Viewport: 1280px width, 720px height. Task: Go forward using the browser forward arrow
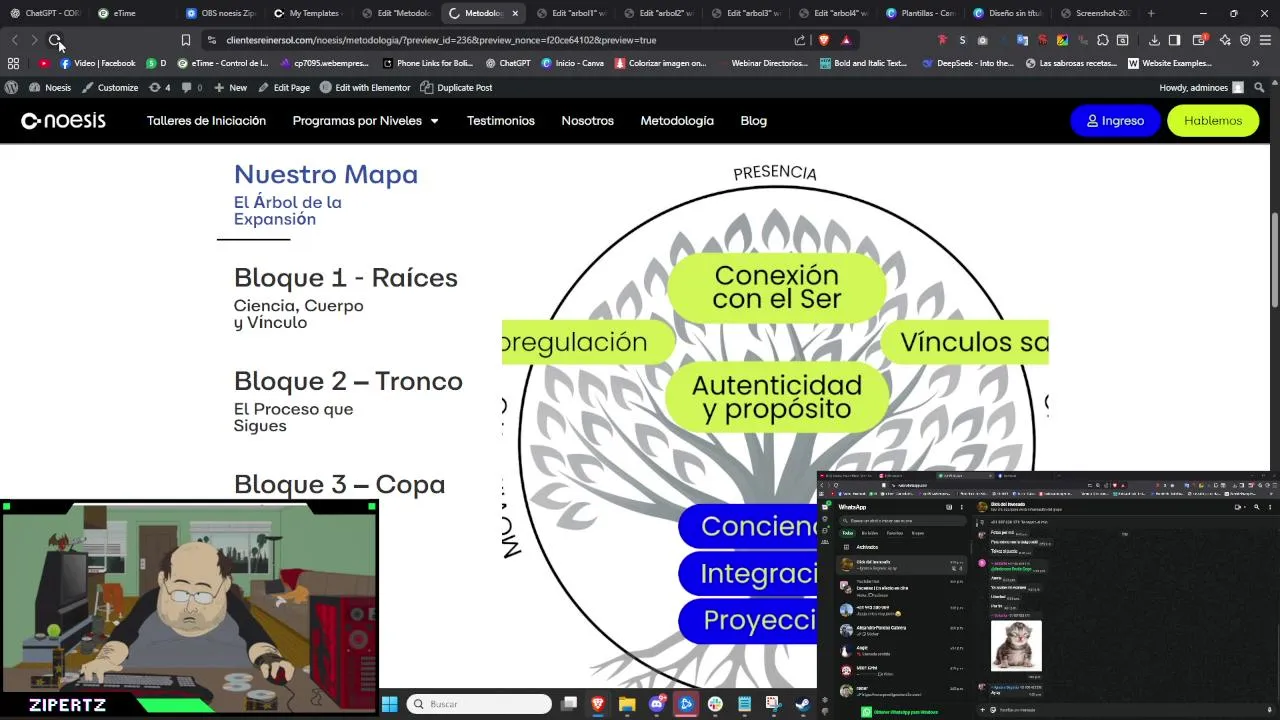click(x=34, y=40)
